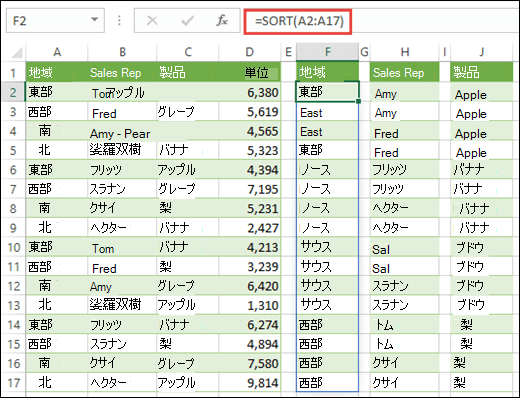Click cell グレープ in row 3

(188, 112)
